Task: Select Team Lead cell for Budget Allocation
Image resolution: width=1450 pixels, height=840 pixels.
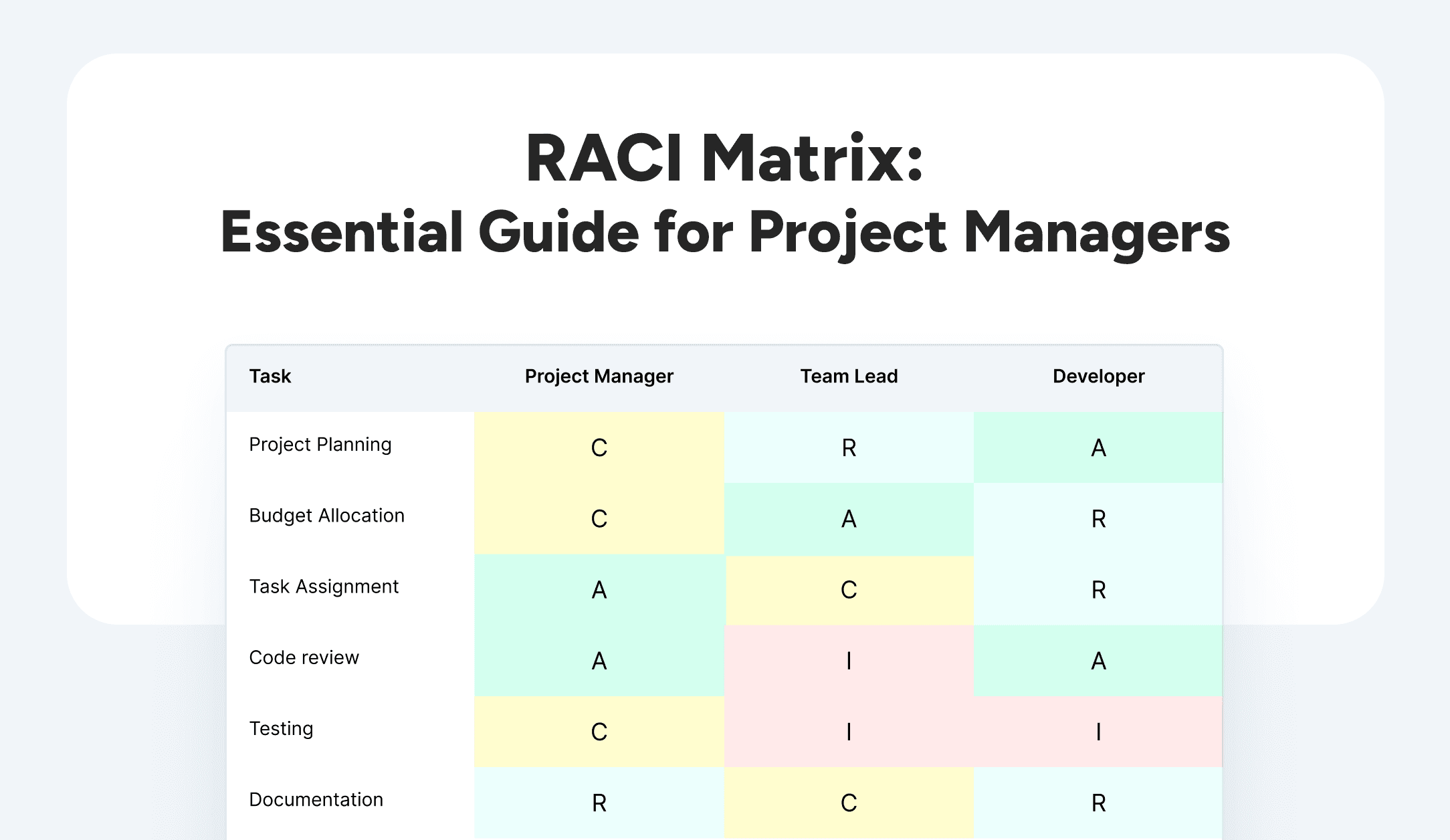Action: (x=849, y=518)
